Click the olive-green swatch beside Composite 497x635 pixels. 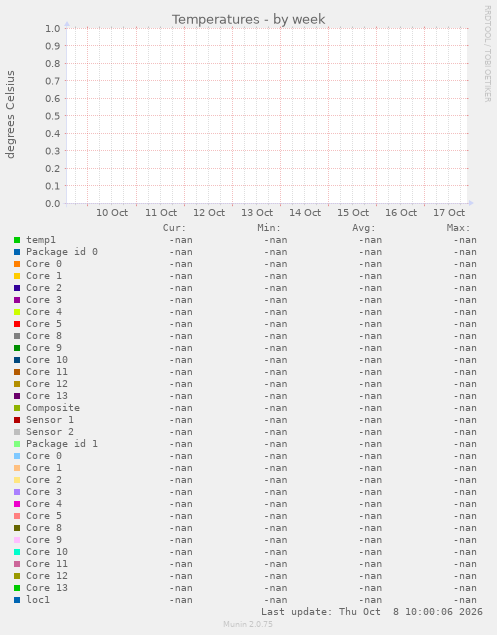point(17,408)
